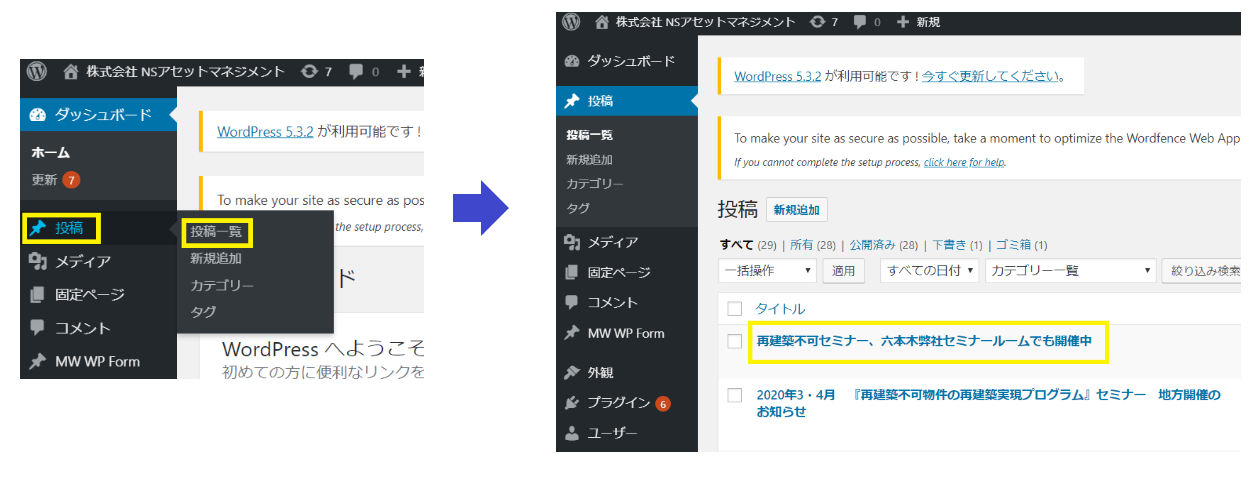Click updates icon in posts list screen toolbar

[x=817, y=21]
